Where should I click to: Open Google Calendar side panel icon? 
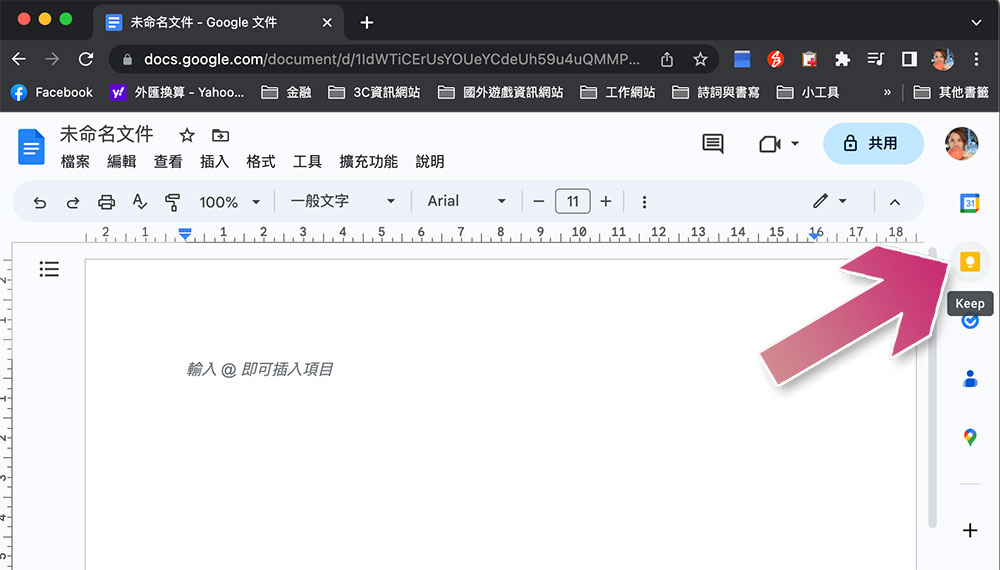[x=969, y=203]
